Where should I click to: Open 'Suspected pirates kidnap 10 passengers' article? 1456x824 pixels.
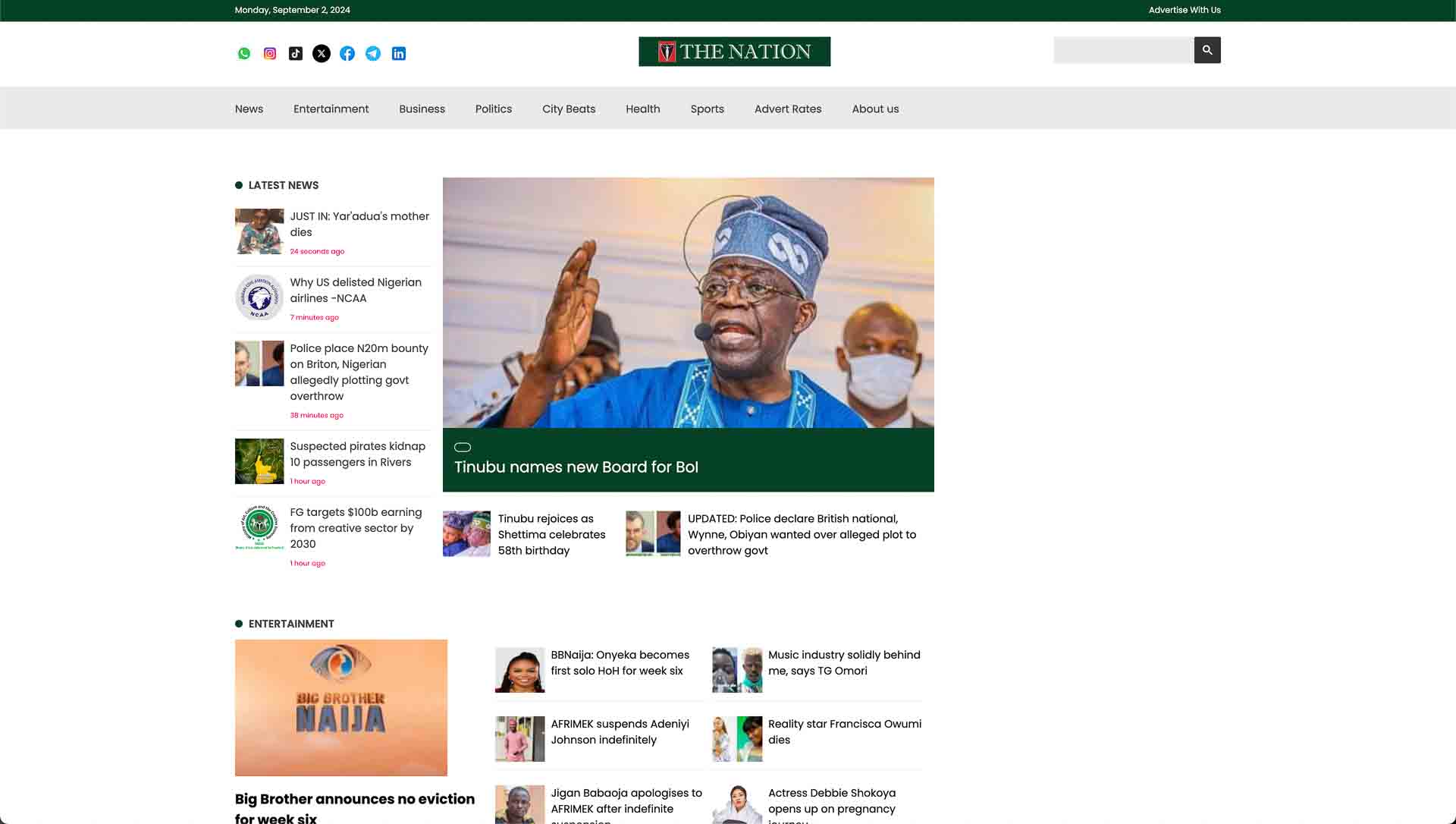[358, 454]
